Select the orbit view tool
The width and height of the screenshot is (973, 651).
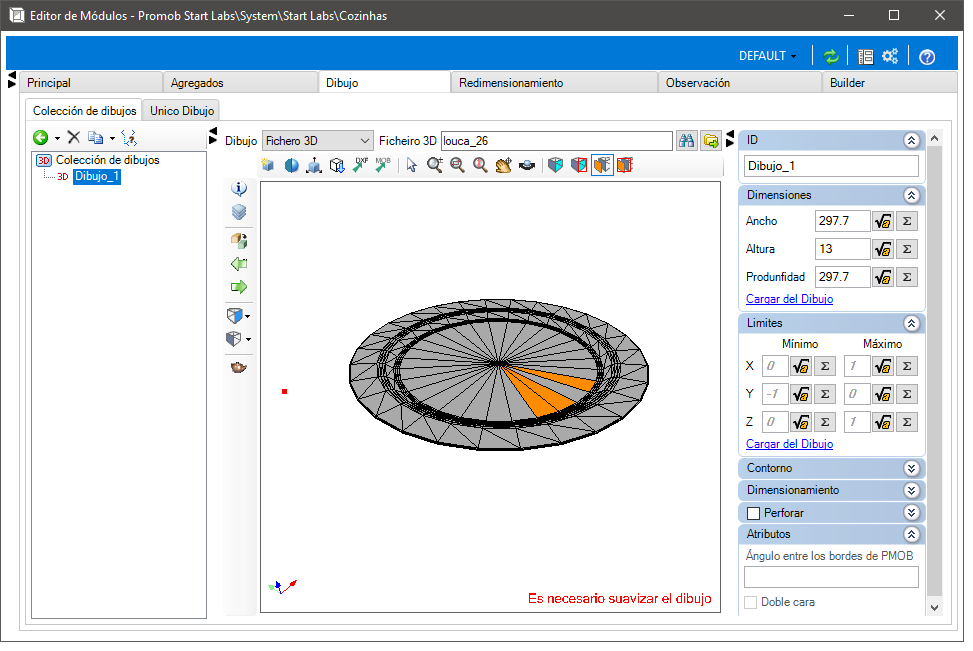click(x=527, y=165)
